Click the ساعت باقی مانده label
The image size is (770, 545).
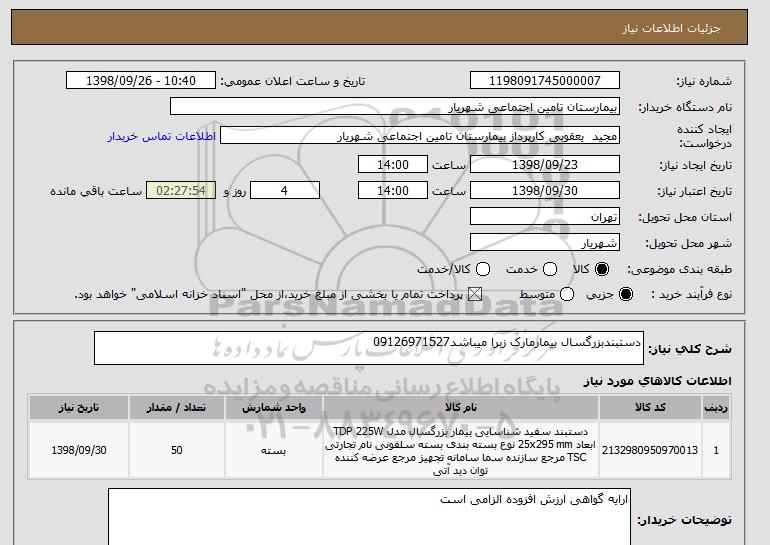pyautogui.click(x=96, y=191)
